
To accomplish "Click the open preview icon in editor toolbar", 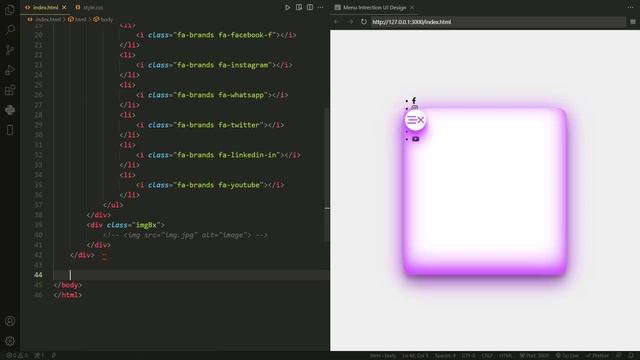I will coord(299,7).
